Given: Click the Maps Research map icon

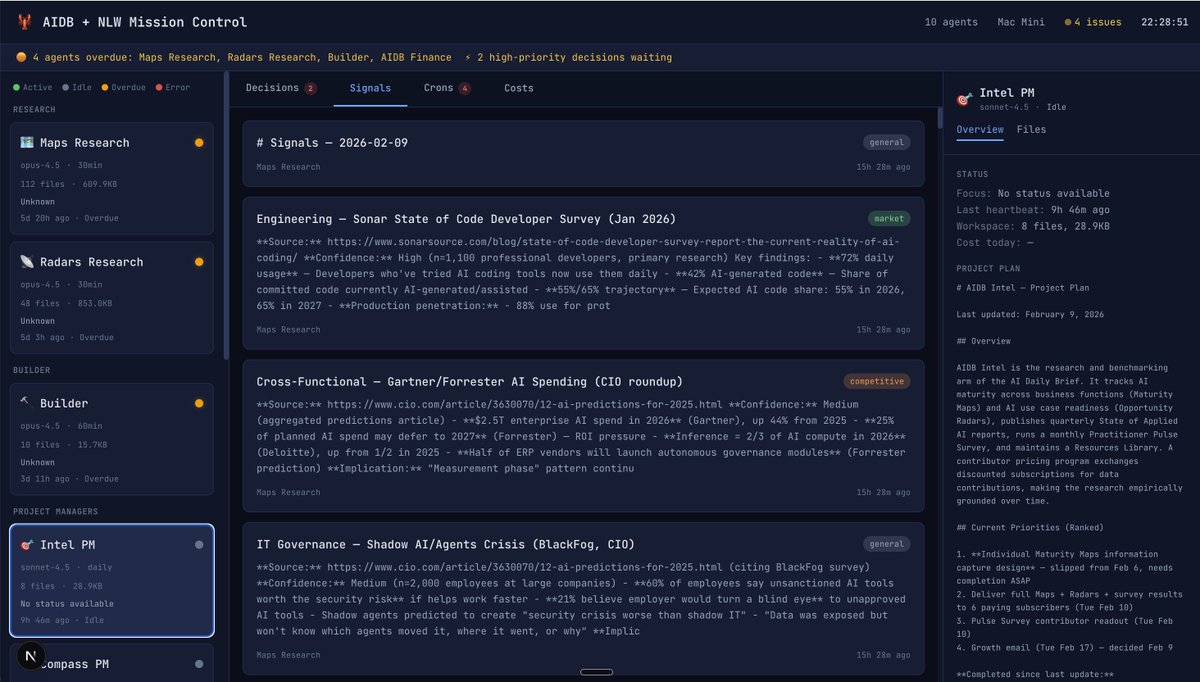Looking at the screenshot, I should point(27,143).
